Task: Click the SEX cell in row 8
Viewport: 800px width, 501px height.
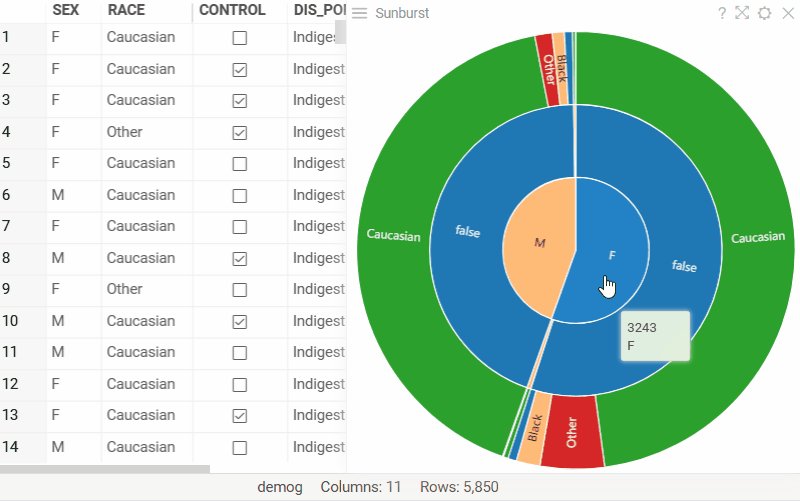Action: coord(74,258)
